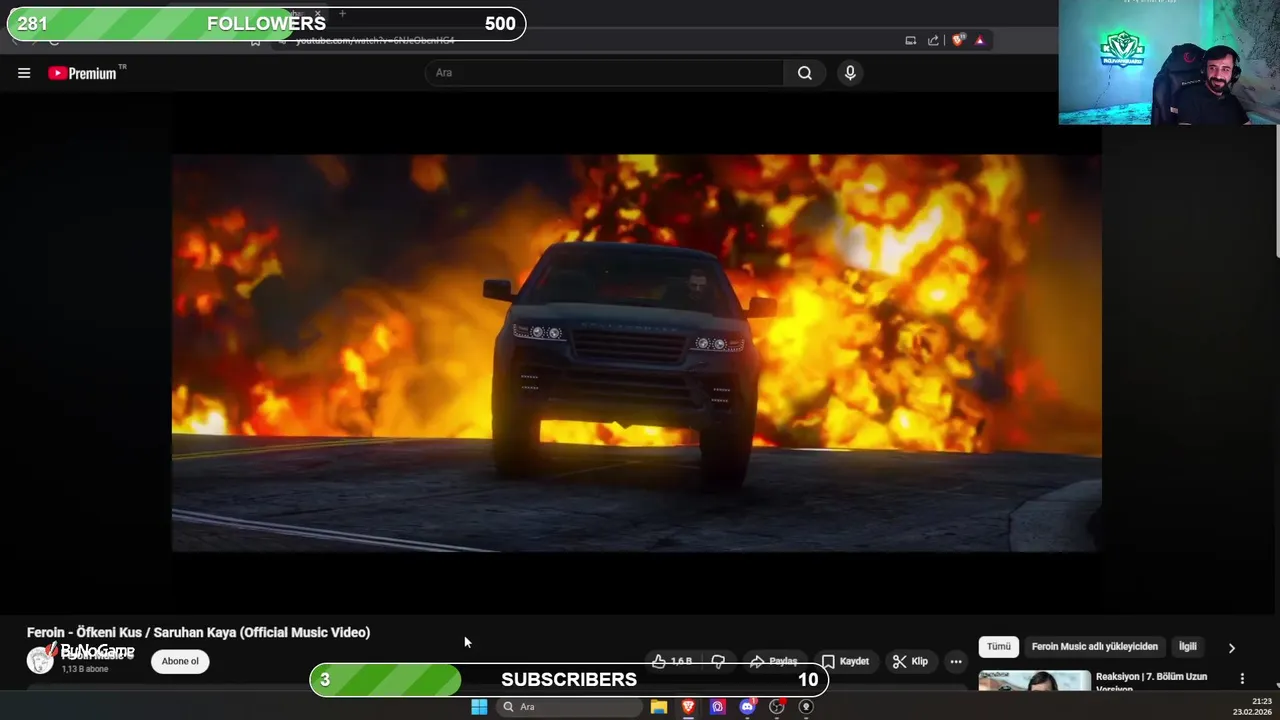Open Brave Rewards triangle icon
1280x720 pixels.
coord(980,40)
